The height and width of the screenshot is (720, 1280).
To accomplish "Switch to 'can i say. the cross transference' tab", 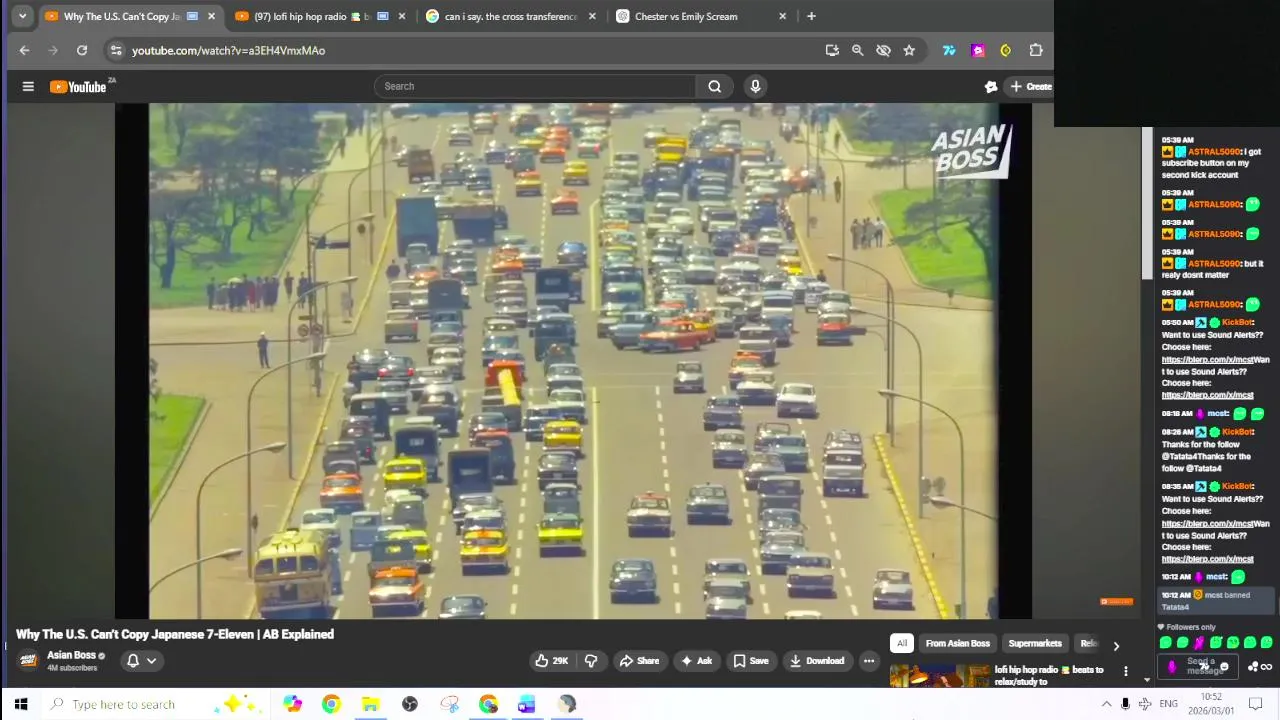I will (x=511, y=16).
